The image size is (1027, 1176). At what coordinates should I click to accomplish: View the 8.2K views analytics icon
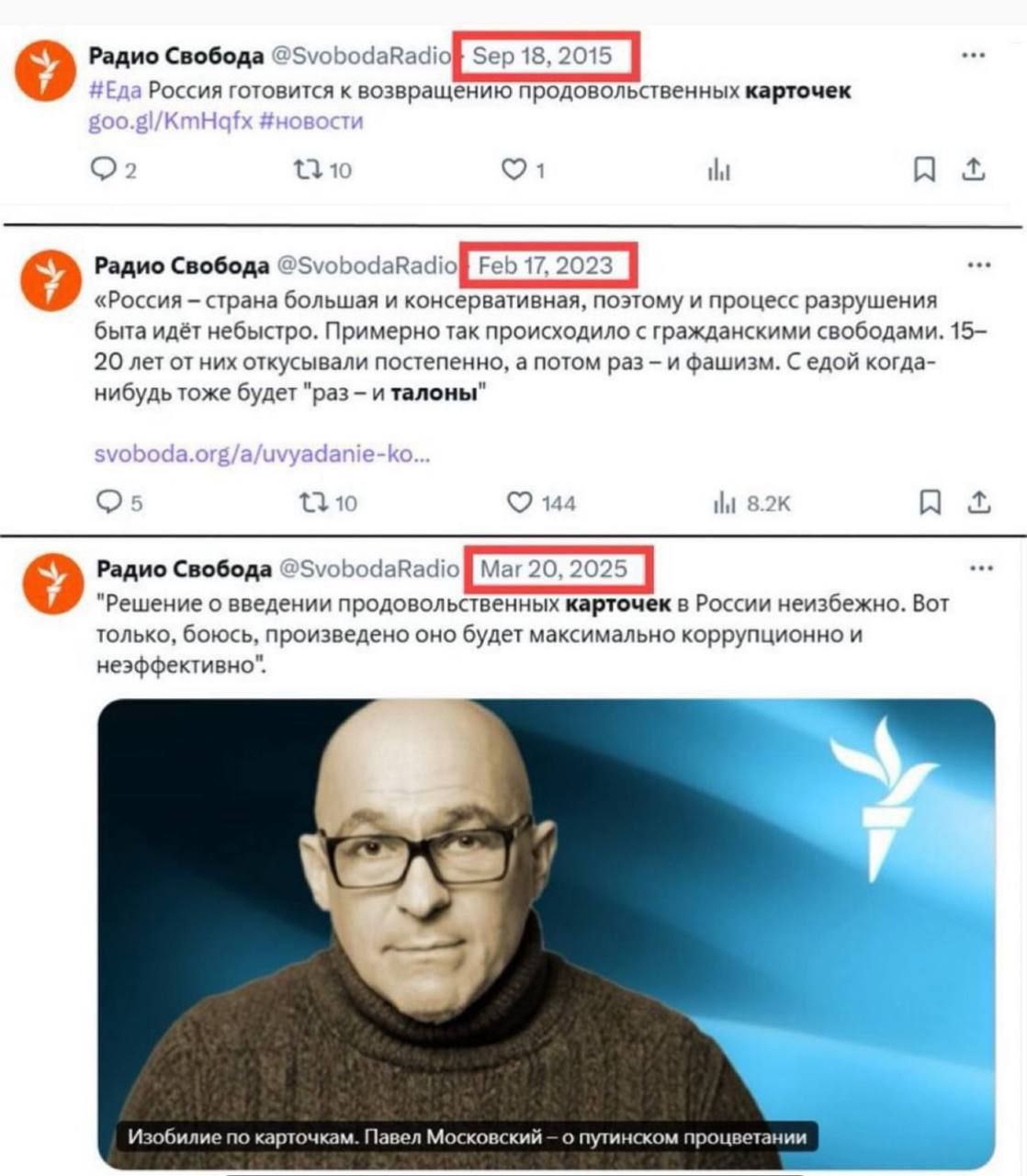coord(725,503)
